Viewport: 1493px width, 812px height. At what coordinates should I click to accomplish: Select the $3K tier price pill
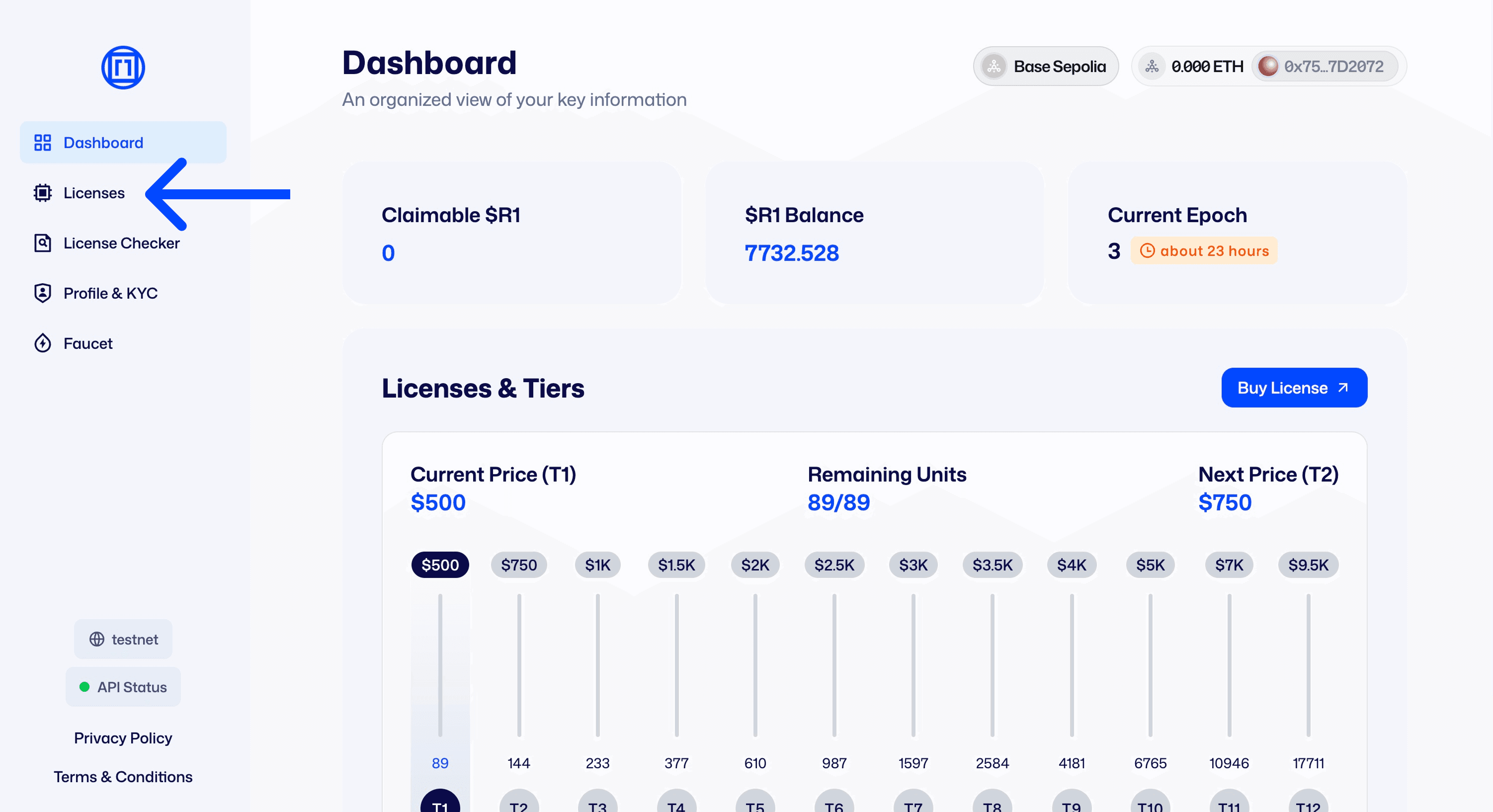(x=913, y=565)
